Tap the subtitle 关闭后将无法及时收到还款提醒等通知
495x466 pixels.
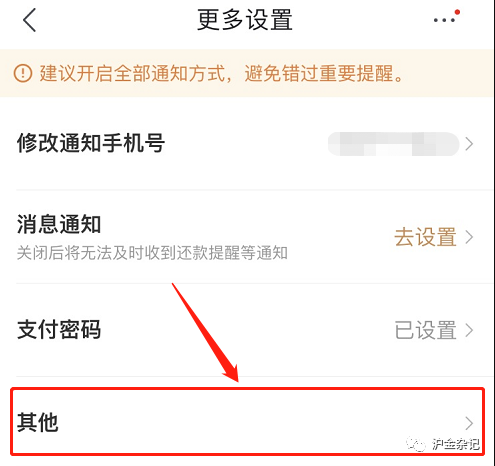152,253
